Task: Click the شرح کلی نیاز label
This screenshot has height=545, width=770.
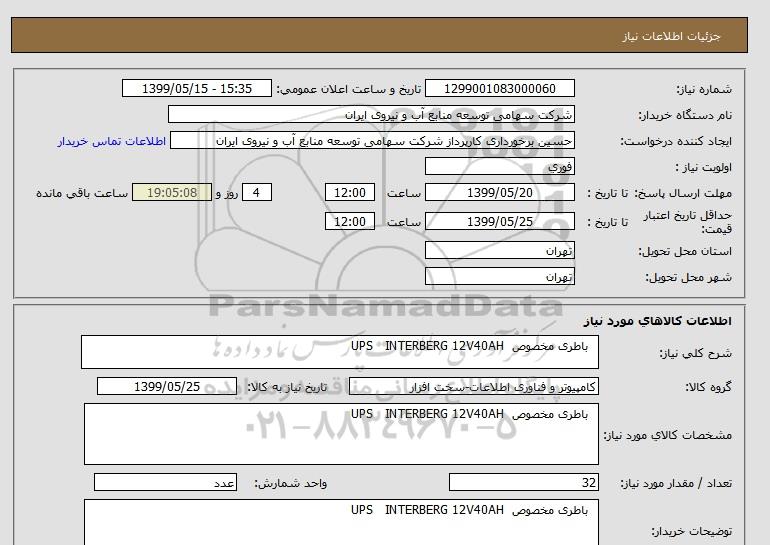Action: (695, 353)
